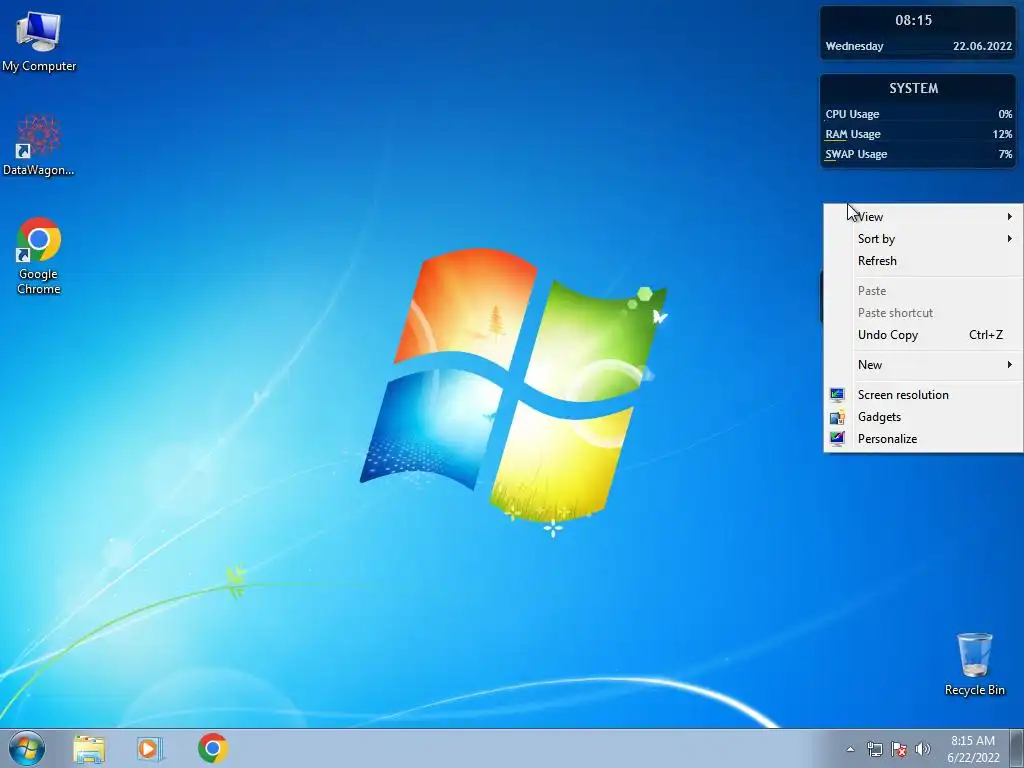The height and width of the screenshot is (768, 1024).
Task: Click the CPU Usage row in the gadget
Action: pos(918,114)
